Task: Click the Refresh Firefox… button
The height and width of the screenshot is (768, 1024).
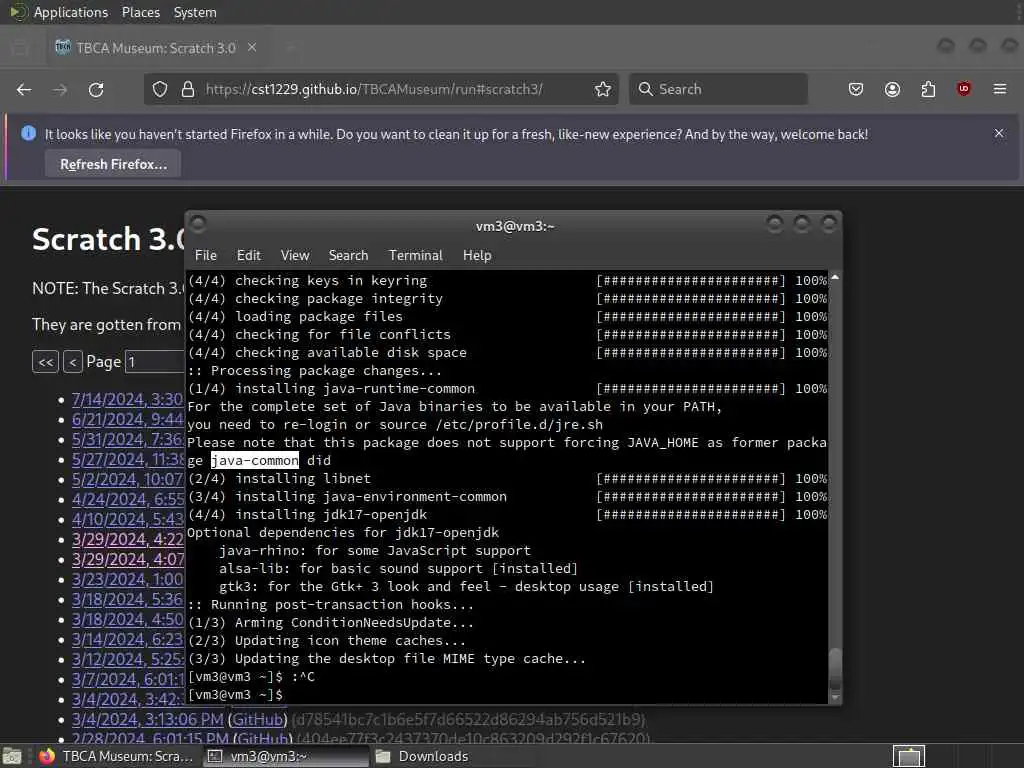Action: (114, 165)
